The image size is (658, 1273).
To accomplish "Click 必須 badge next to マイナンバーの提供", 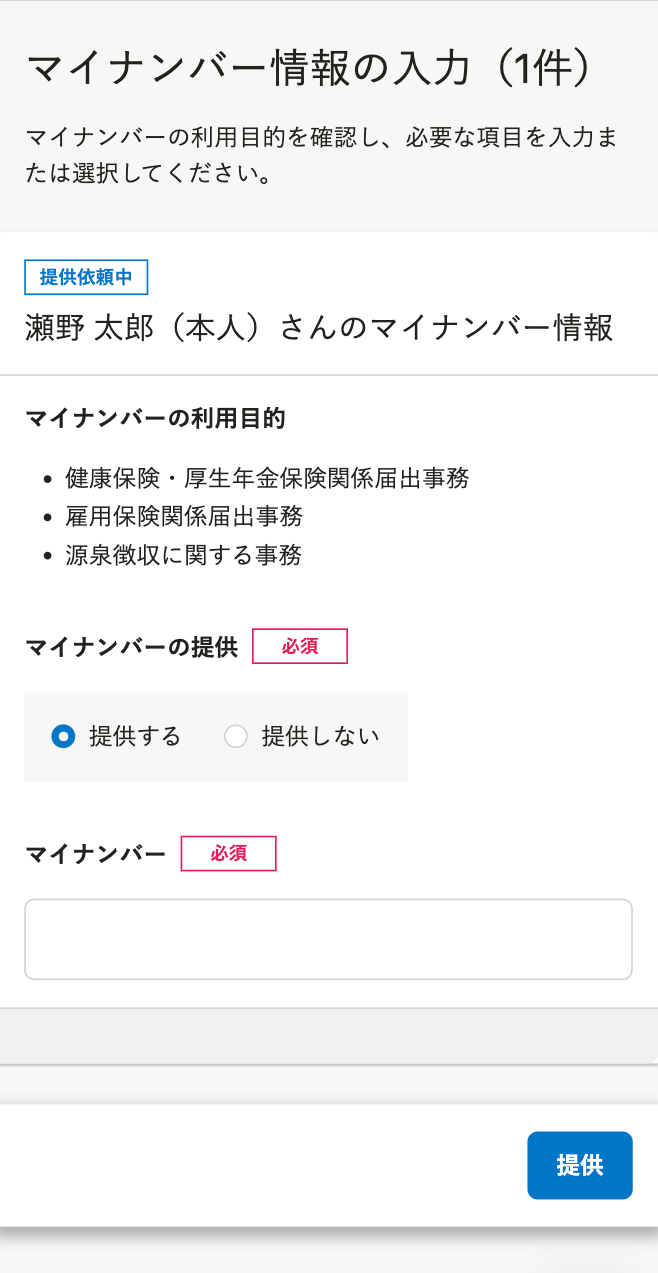I will (x=299, y=646).
